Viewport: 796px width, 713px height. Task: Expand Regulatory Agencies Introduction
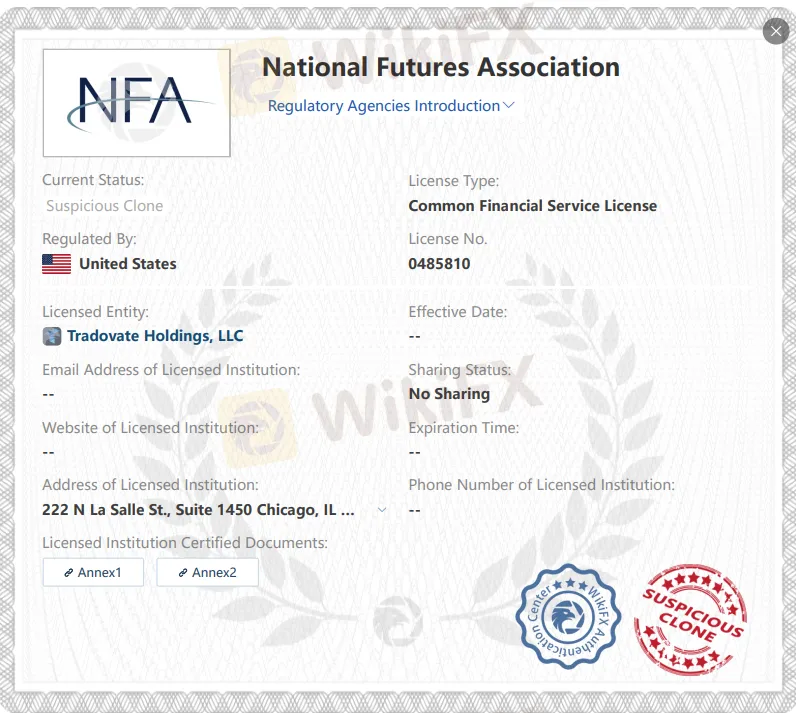coord(391,106)
